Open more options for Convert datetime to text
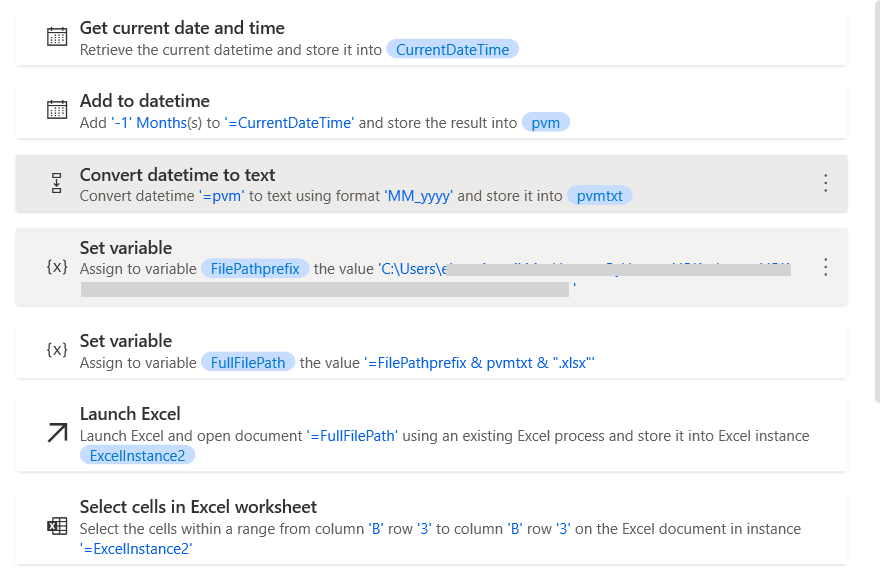 (x=825, y=183)
